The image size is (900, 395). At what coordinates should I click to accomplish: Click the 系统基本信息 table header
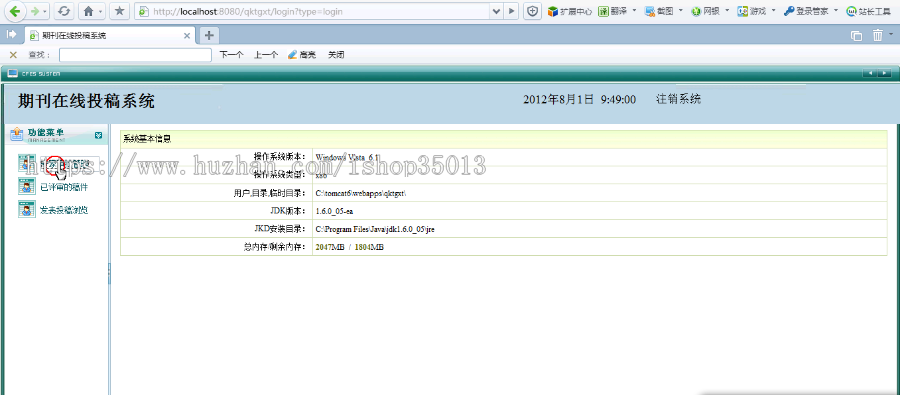coord(503,139)
